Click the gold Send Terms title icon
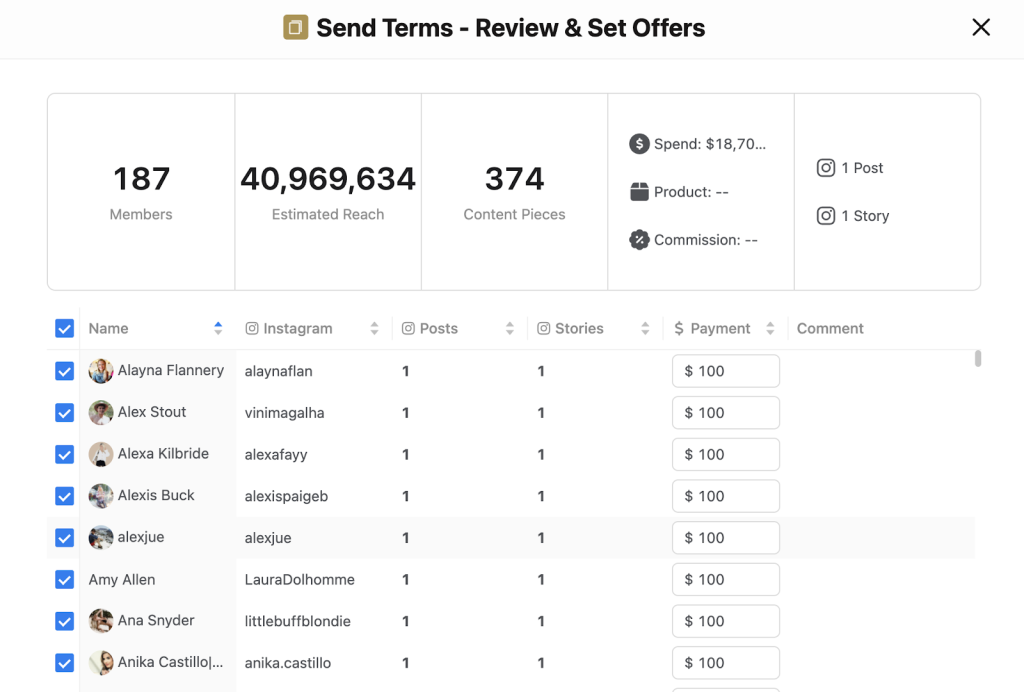 (x=295, y=27)
